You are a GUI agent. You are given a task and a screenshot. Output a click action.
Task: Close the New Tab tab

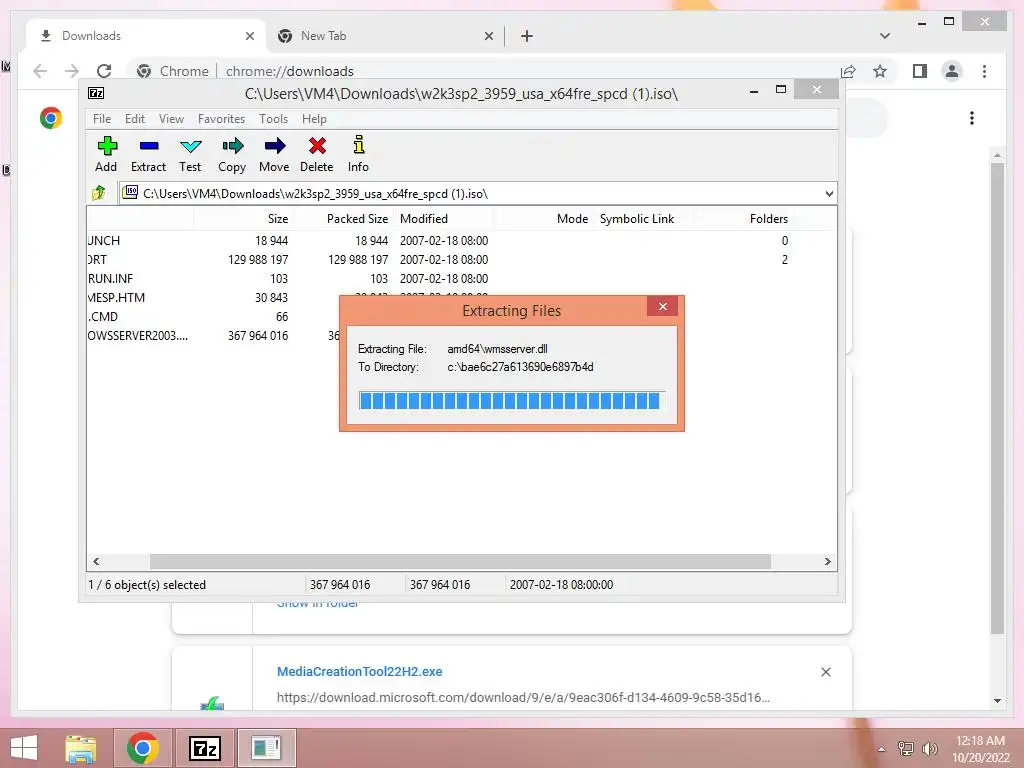tap(488, 37)
